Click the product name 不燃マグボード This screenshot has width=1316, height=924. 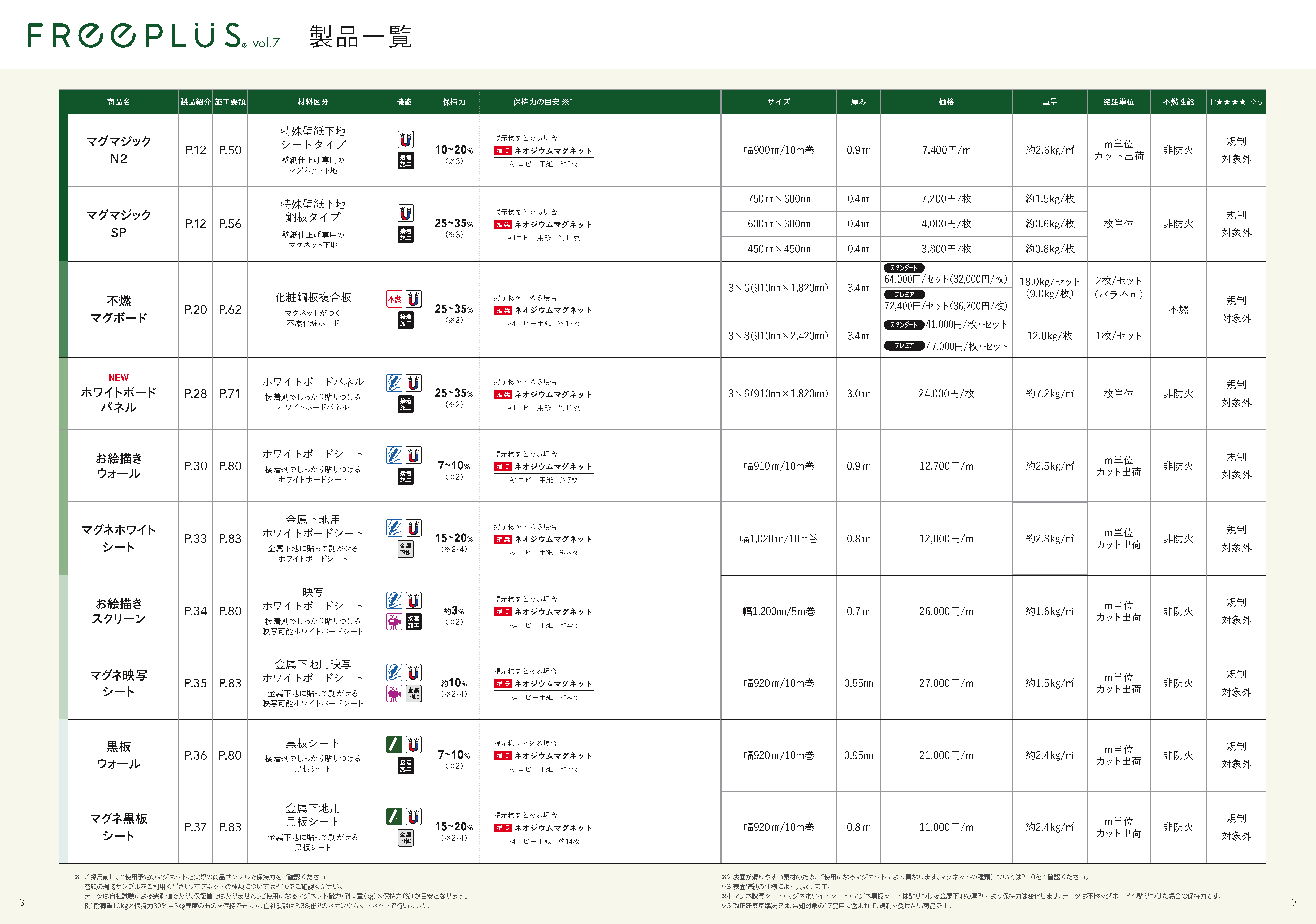coord(119,309)
